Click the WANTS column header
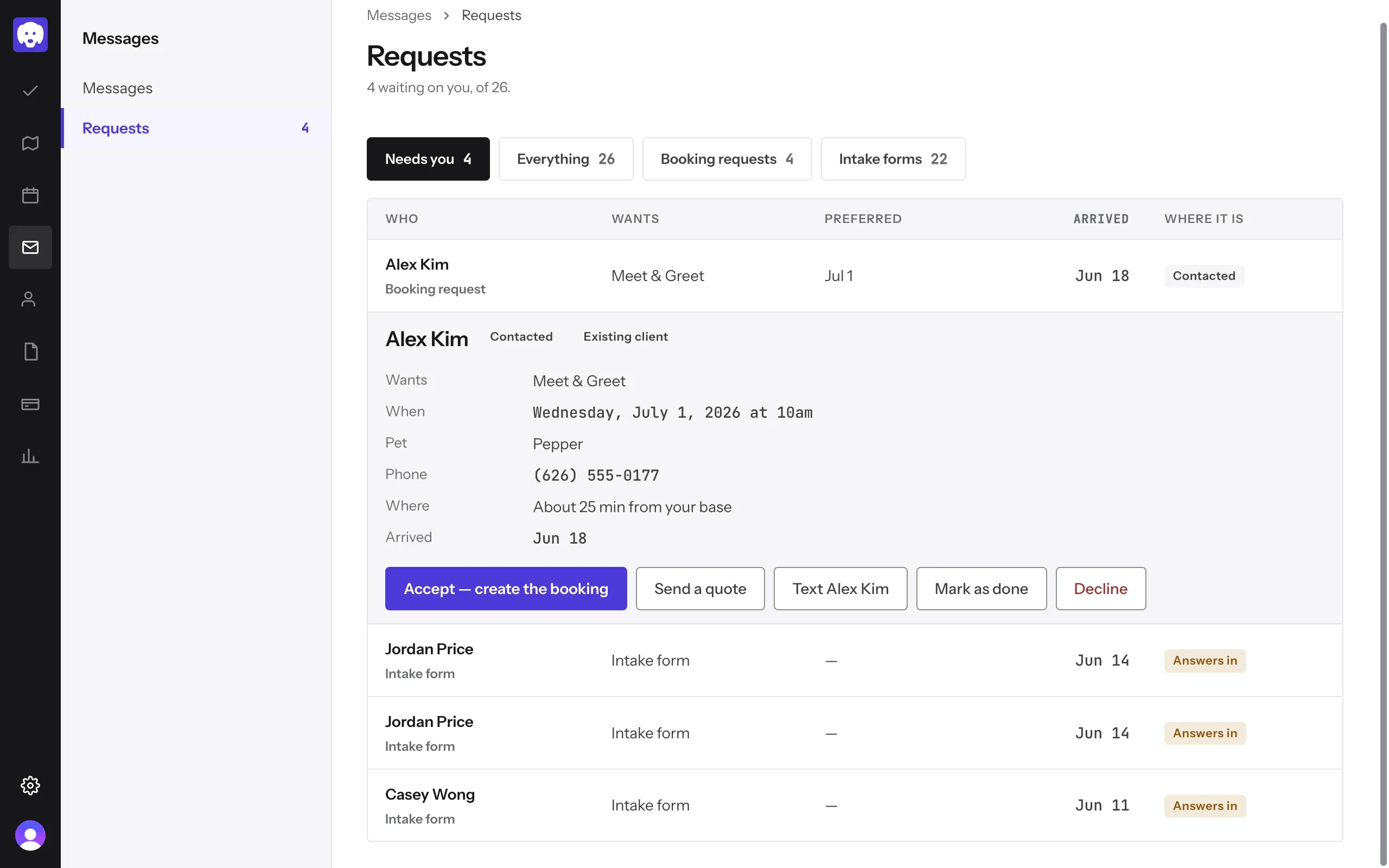The width and height of the screenshot is (1389, 868). [x=635, y=219]
